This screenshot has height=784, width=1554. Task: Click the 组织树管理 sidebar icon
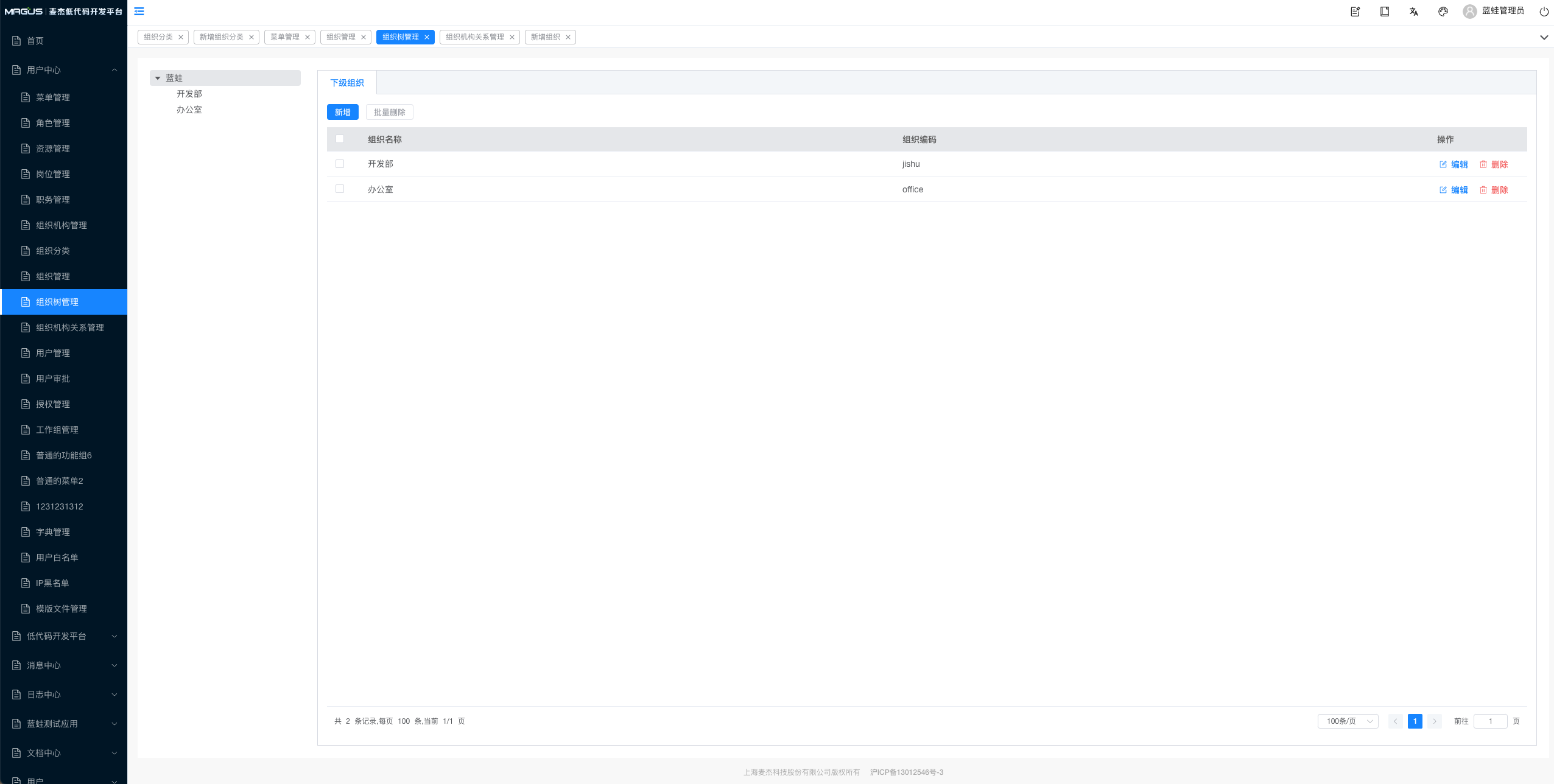[27, 301]
